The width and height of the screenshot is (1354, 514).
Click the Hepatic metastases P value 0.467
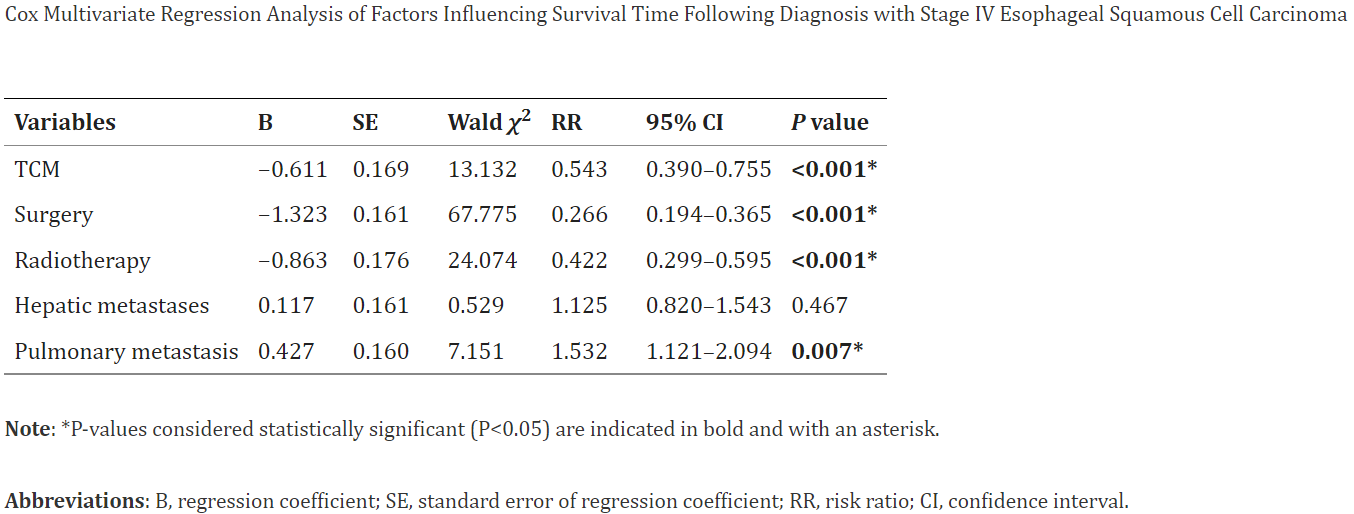819,306
